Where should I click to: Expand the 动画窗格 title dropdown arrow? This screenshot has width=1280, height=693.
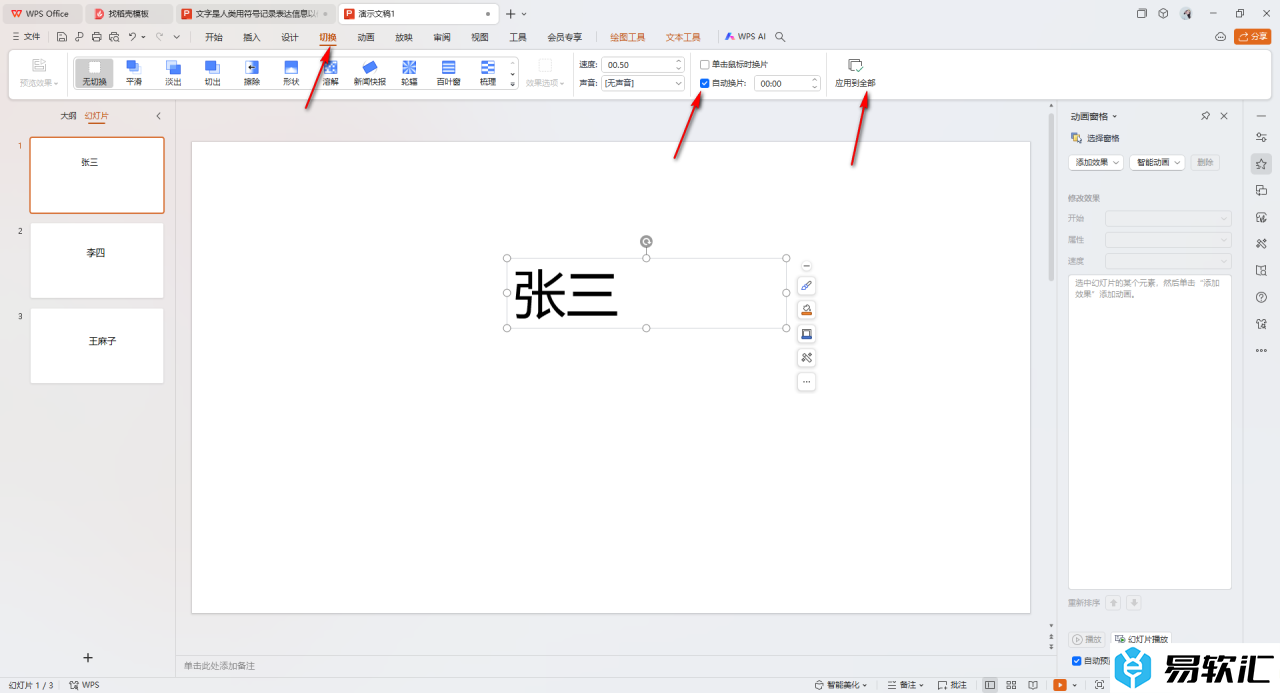(x=1115, y=117)
